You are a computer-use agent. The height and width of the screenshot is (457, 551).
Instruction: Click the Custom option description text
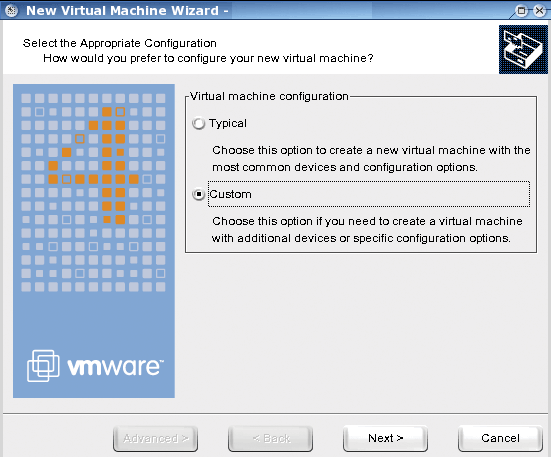(367, 230)
